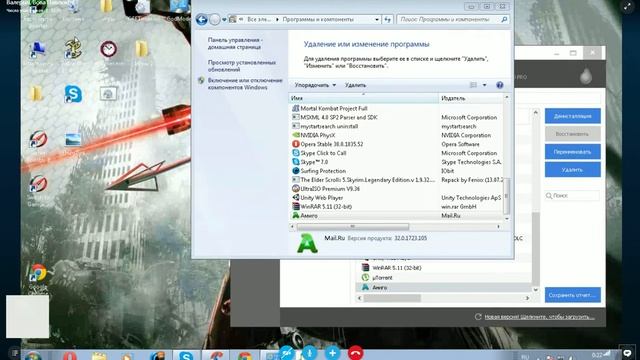Click the plus button in call controls

(x=332, y=353)
